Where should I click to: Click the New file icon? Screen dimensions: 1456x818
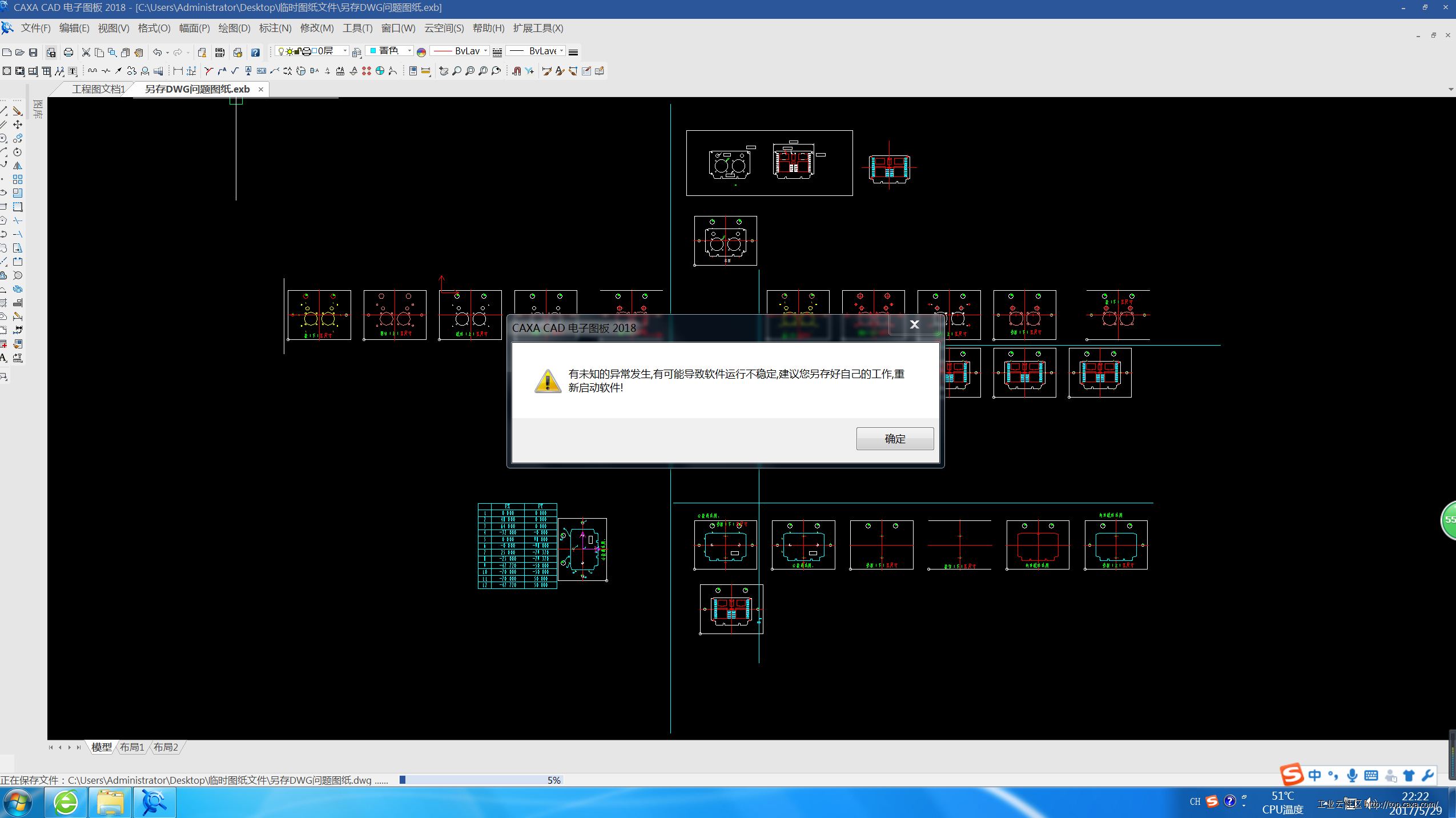pos(7,53)
